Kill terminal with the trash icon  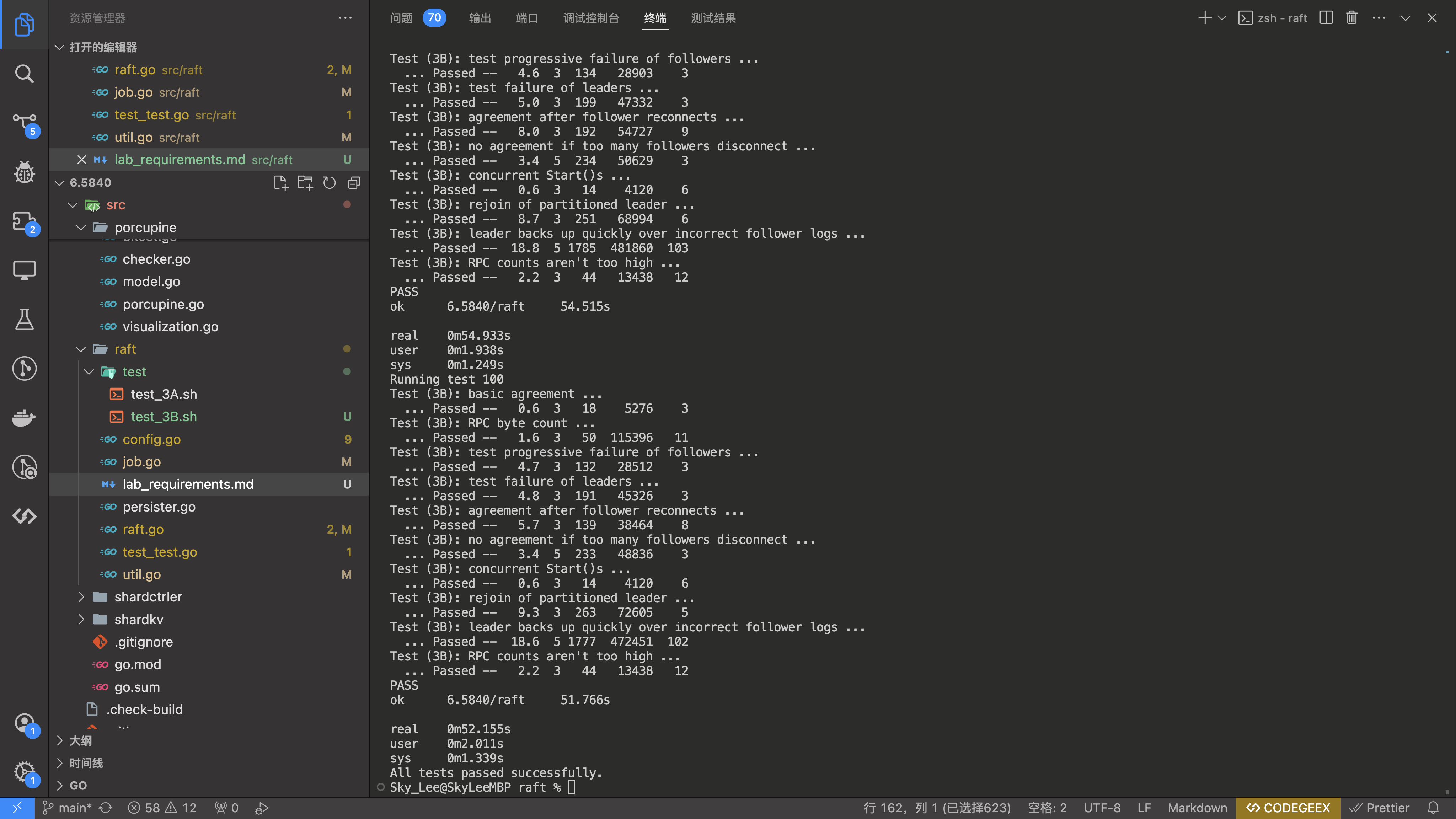click(x=1351, y=18)
